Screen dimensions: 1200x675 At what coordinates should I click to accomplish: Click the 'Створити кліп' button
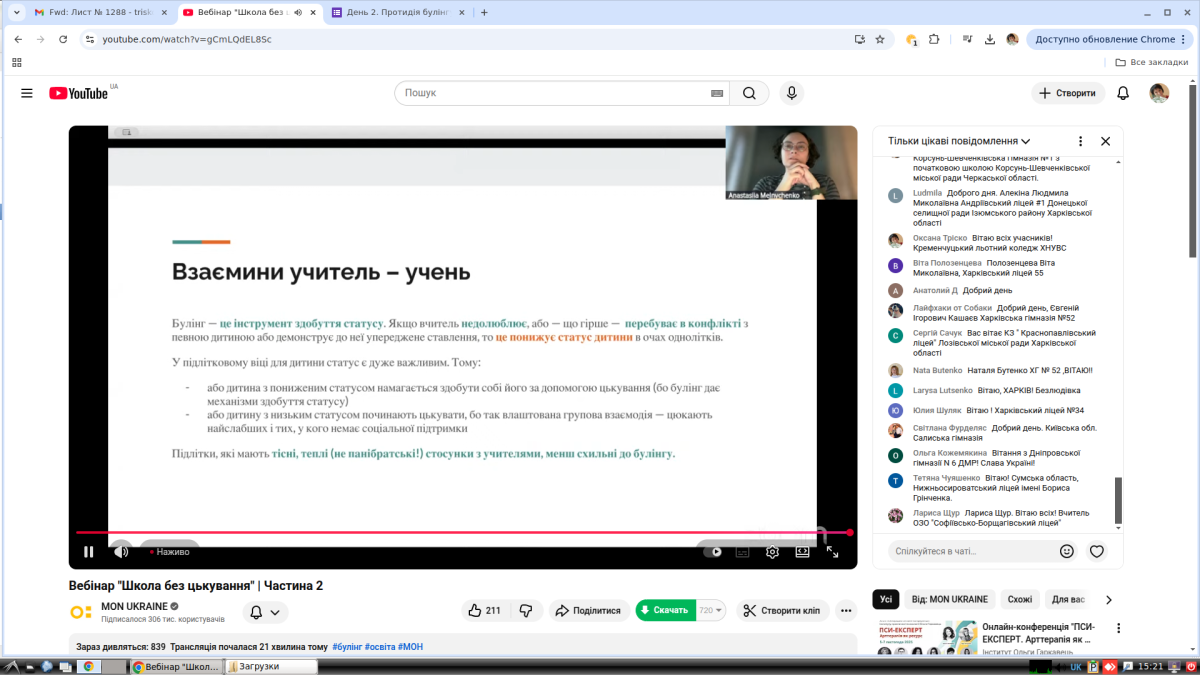click(x=780, y=611)
